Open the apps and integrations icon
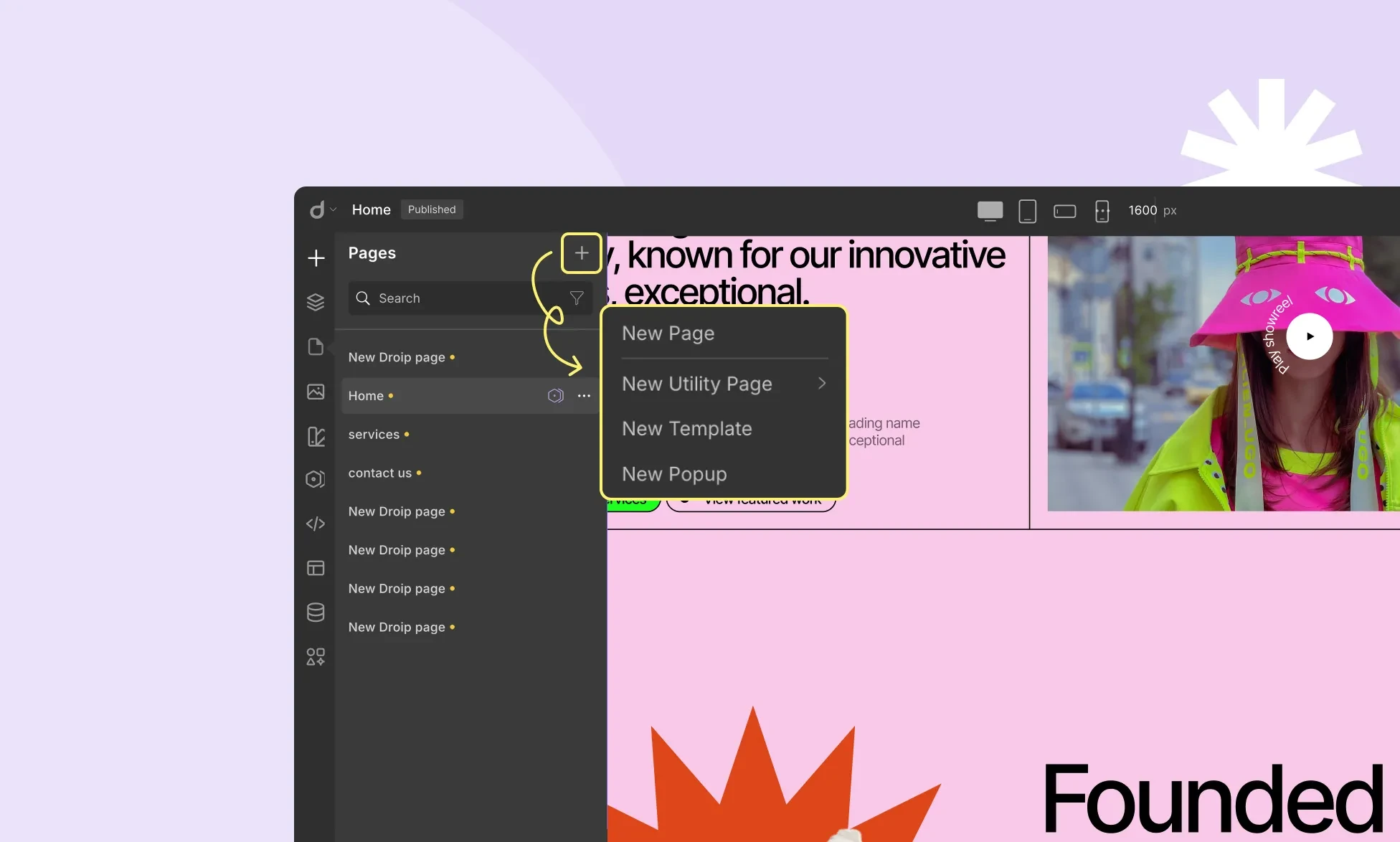The image size is (1400, 842). [x=316, y=656]
